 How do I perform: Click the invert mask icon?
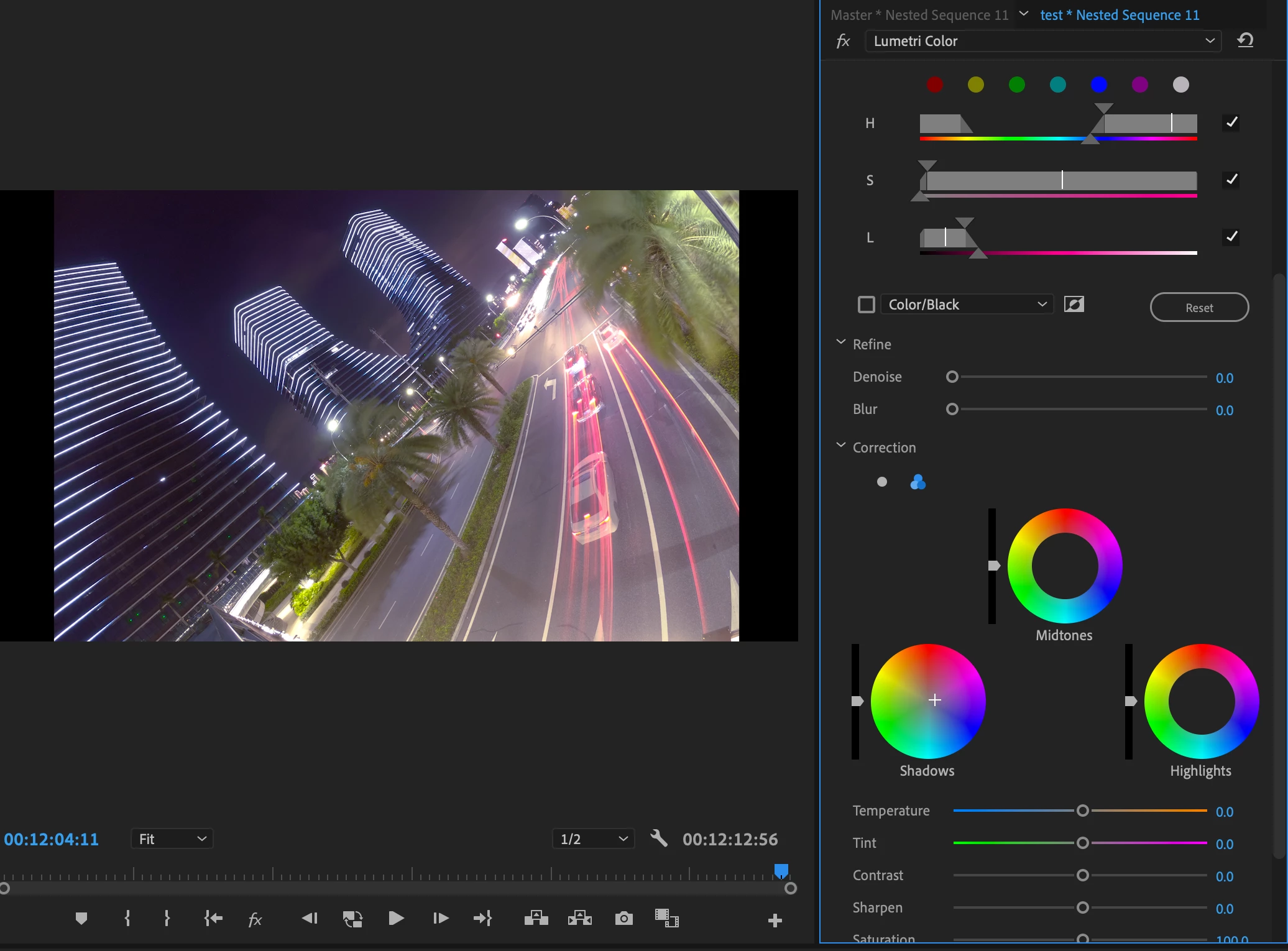coord(1074,305)
